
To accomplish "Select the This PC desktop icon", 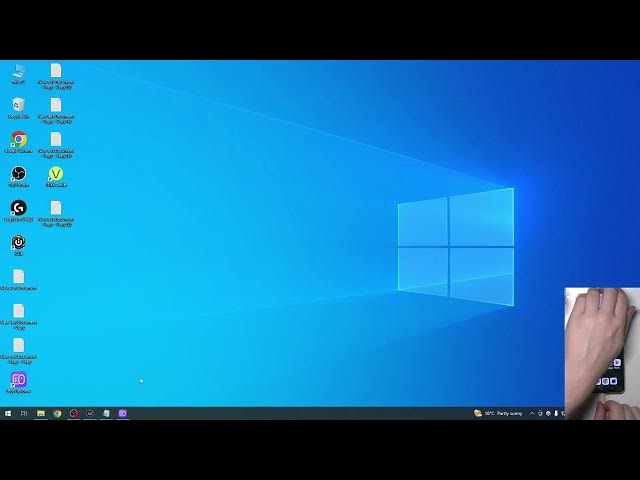I will 18,73.
